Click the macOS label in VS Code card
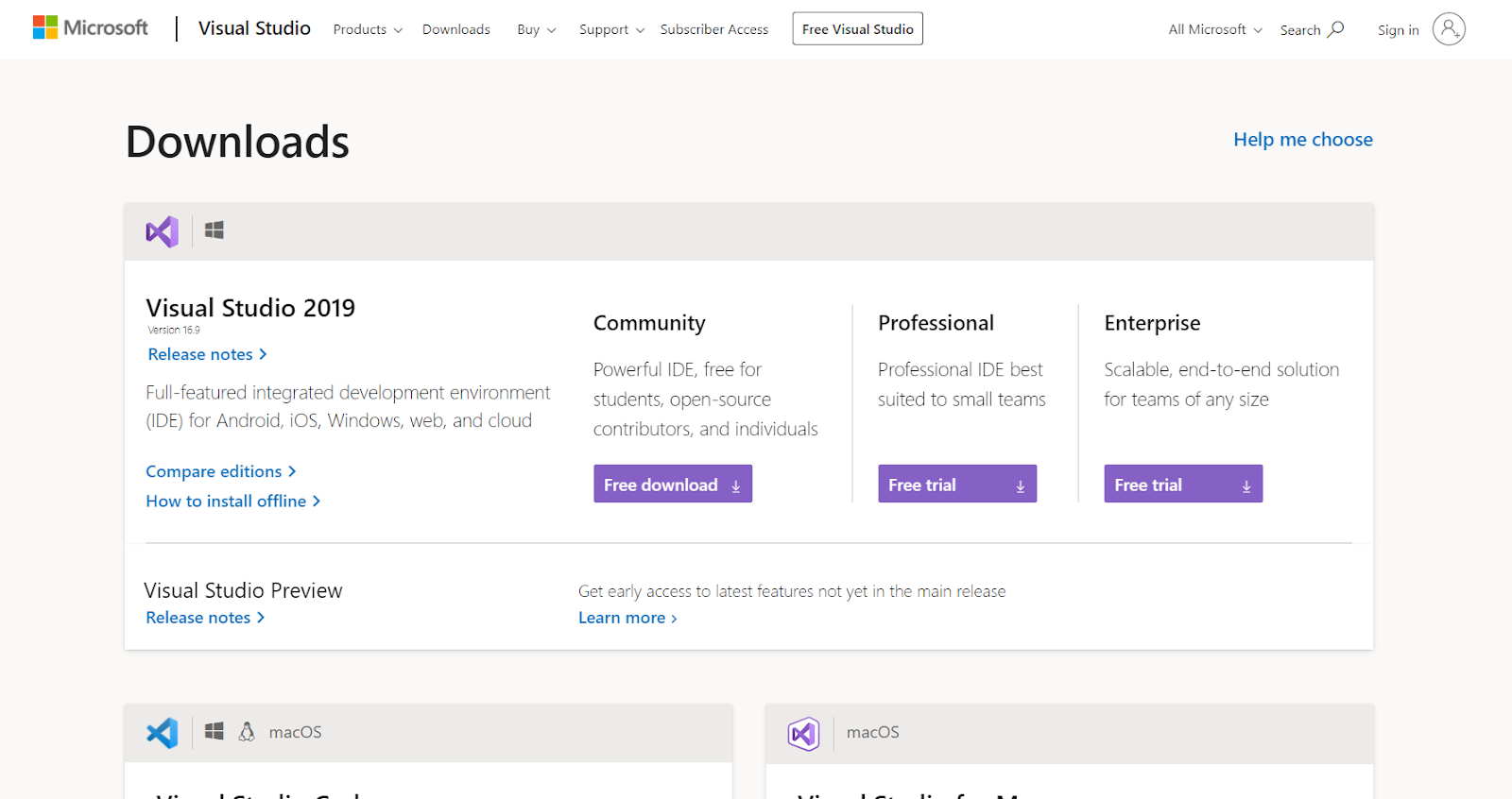Screen dimensions: 1512x799 295,732
